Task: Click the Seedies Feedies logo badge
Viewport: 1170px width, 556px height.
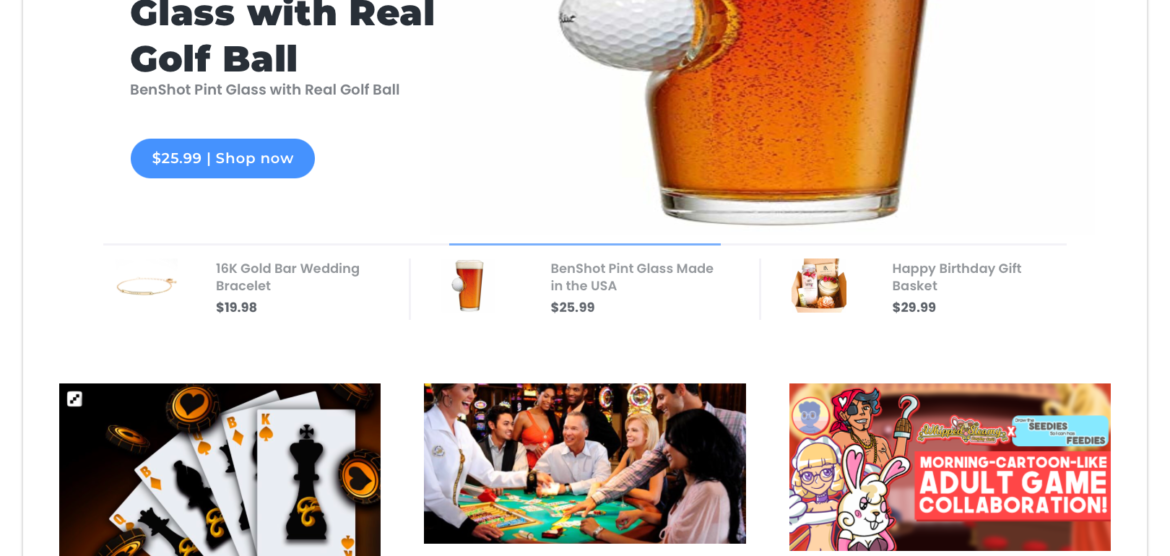Action: [1060, 431]
